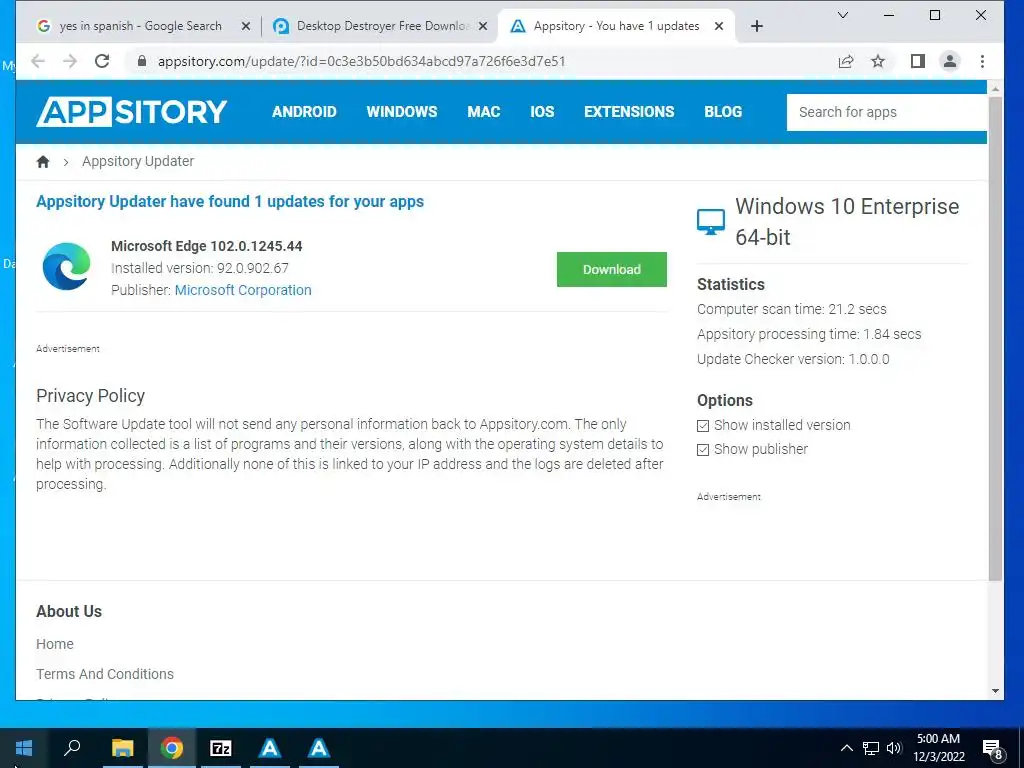Click the Appsitory Updater breadcrumb
This screenshot has height=768, width=1024.
138,161
